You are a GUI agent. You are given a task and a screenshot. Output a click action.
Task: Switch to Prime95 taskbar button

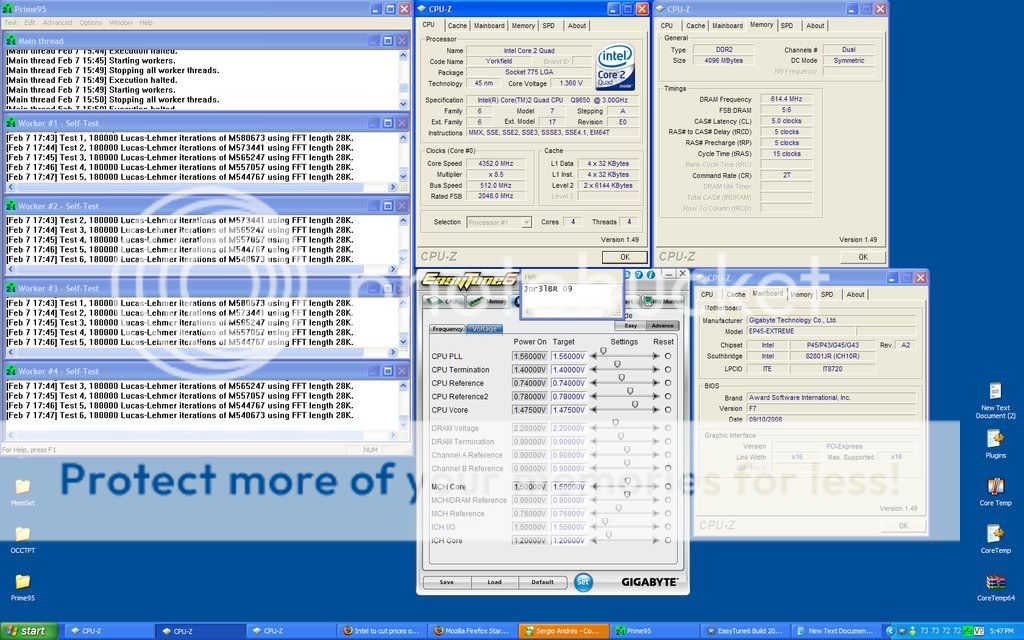pyautogui.click(x=656, y=631)
